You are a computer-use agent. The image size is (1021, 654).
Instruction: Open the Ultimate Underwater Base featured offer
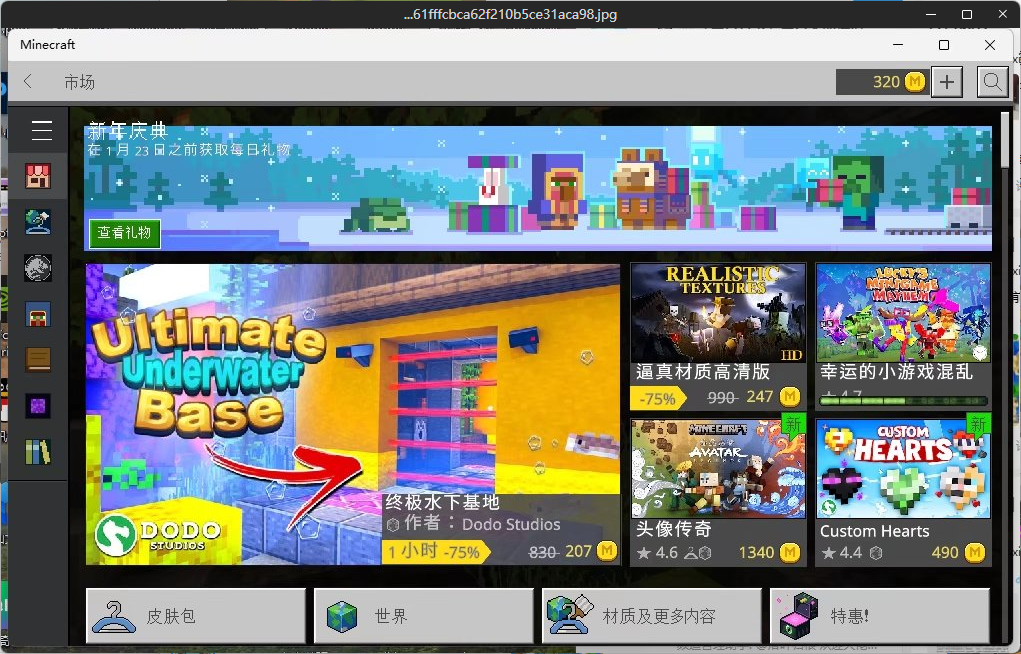coord(353,414)
